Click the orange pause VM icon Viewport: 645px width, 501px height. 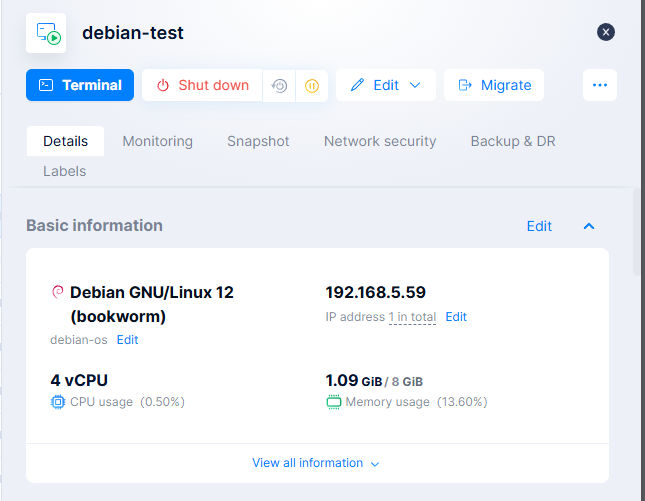[x=311, y=86]
